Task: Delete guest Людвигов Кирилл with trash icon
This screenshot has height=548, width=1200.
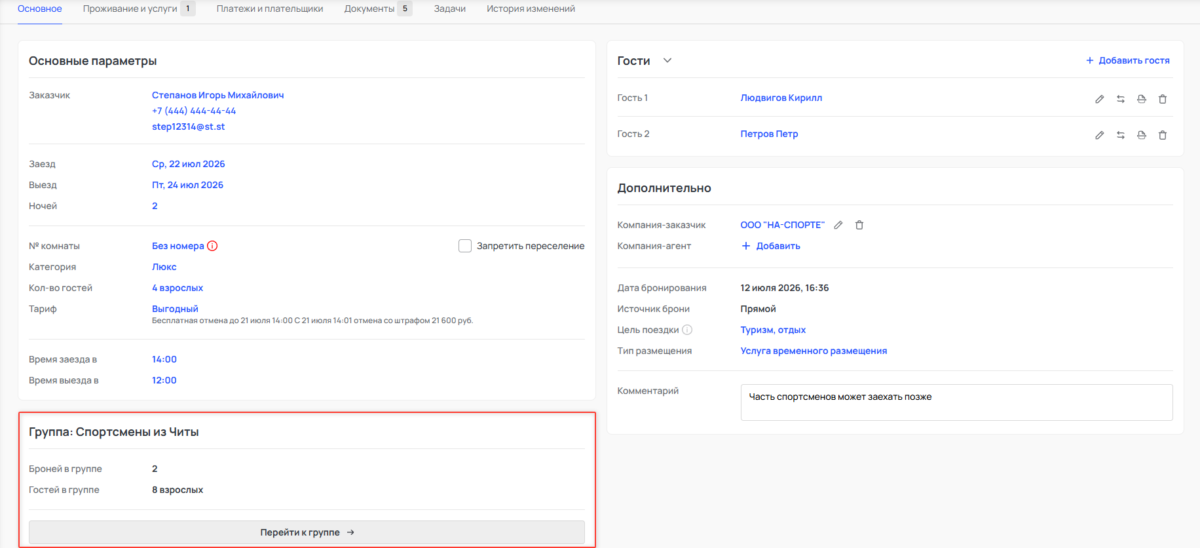Action: click(1162, 99)
